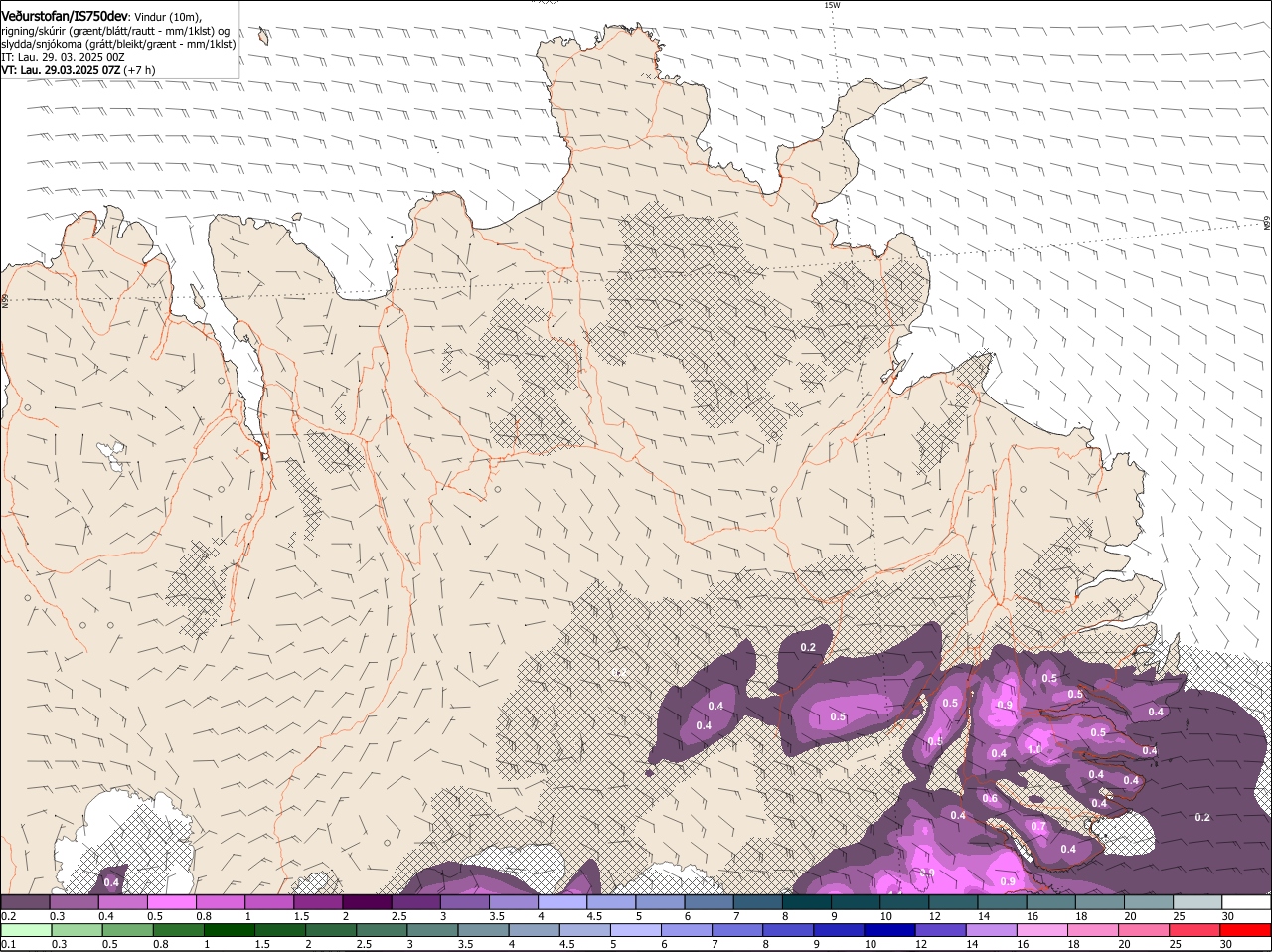Select the 'VT: Lau. 29.03.2025 07Z' valid-time line

click(x=61, y=70)
